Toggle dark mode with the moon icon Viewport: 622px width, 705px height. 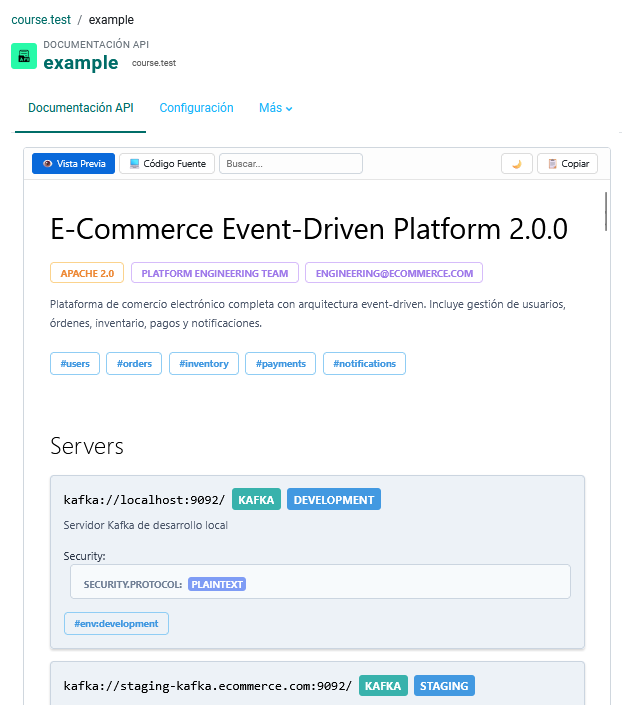point(517,164)
